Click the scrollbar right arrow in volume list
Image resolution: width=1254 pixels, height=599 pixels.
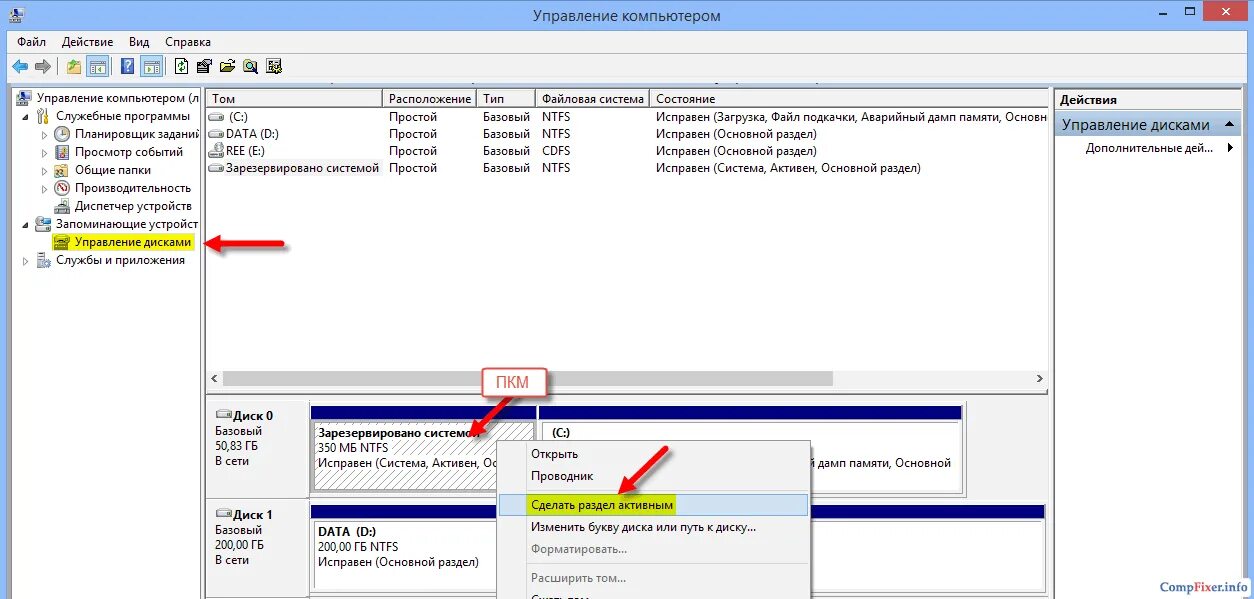tap(1040, 379)
